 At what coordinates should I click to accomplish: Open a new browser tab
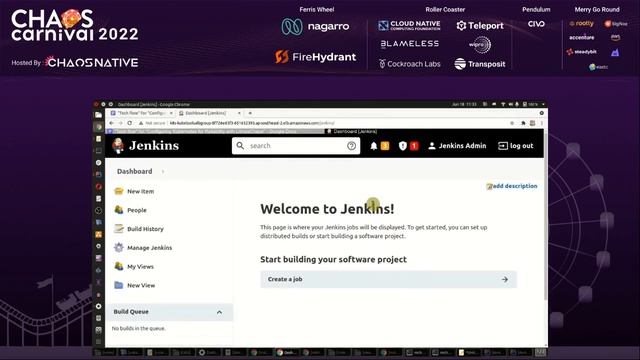pos(250,113)
